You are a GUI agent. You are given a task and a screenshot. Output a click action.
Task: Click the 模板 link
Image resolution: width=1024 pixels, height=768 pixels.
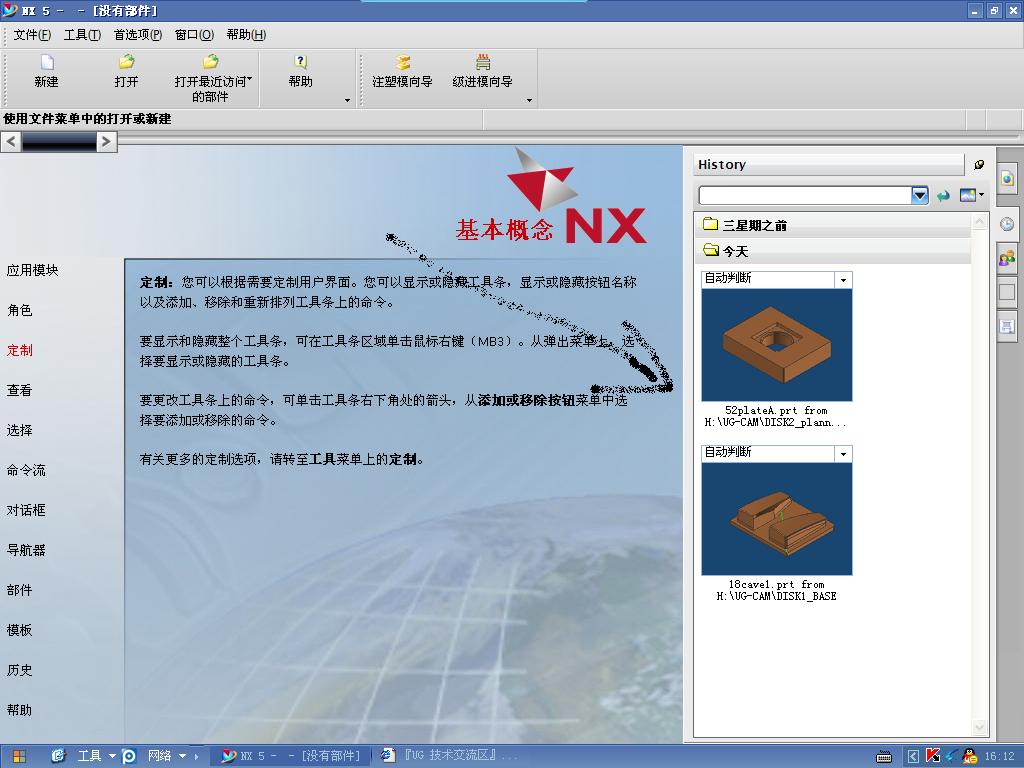click(x=20, y=630)
